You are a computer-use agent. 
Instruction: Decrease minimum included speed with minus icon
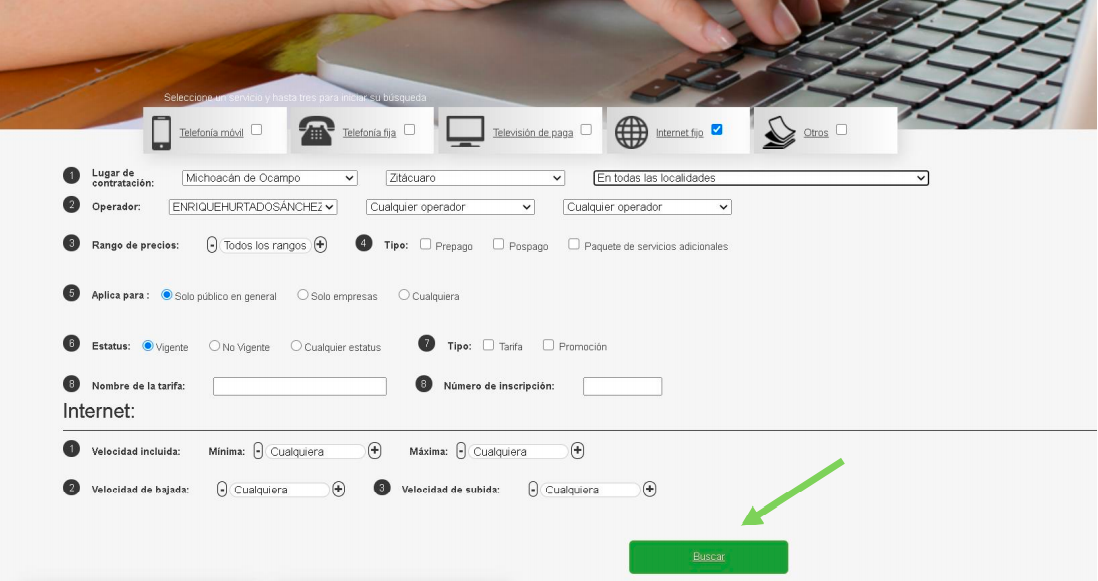click(x=258, y=451)
